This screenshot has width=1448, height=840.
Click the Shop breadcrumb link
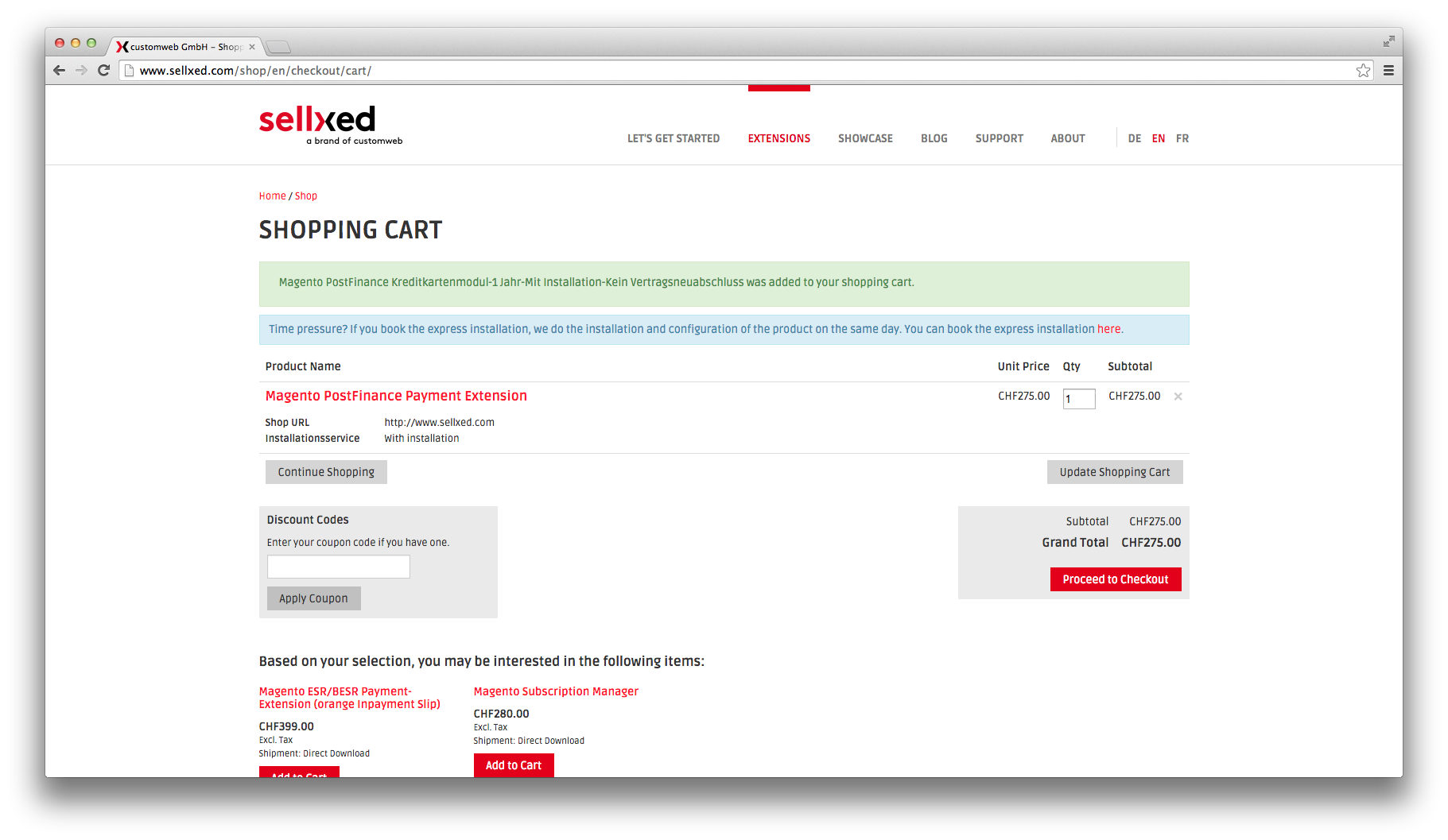coord(305,196)
